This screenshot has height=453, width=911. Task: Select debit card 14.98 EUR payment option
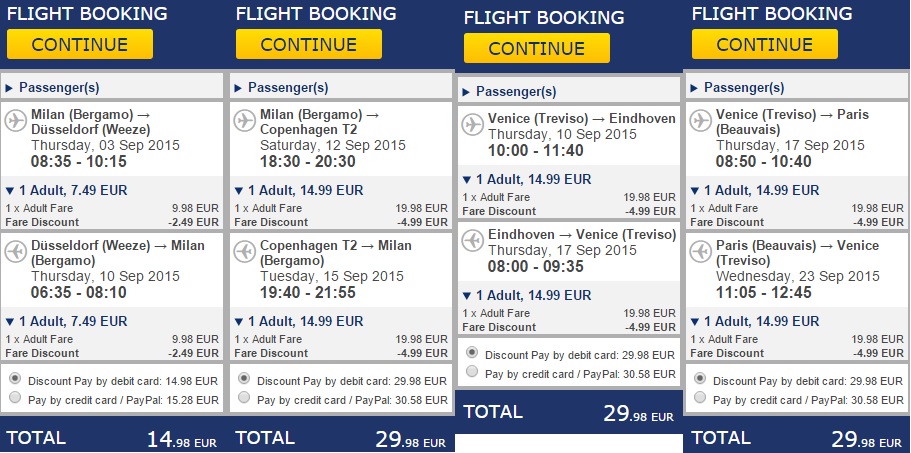[15, 380]
